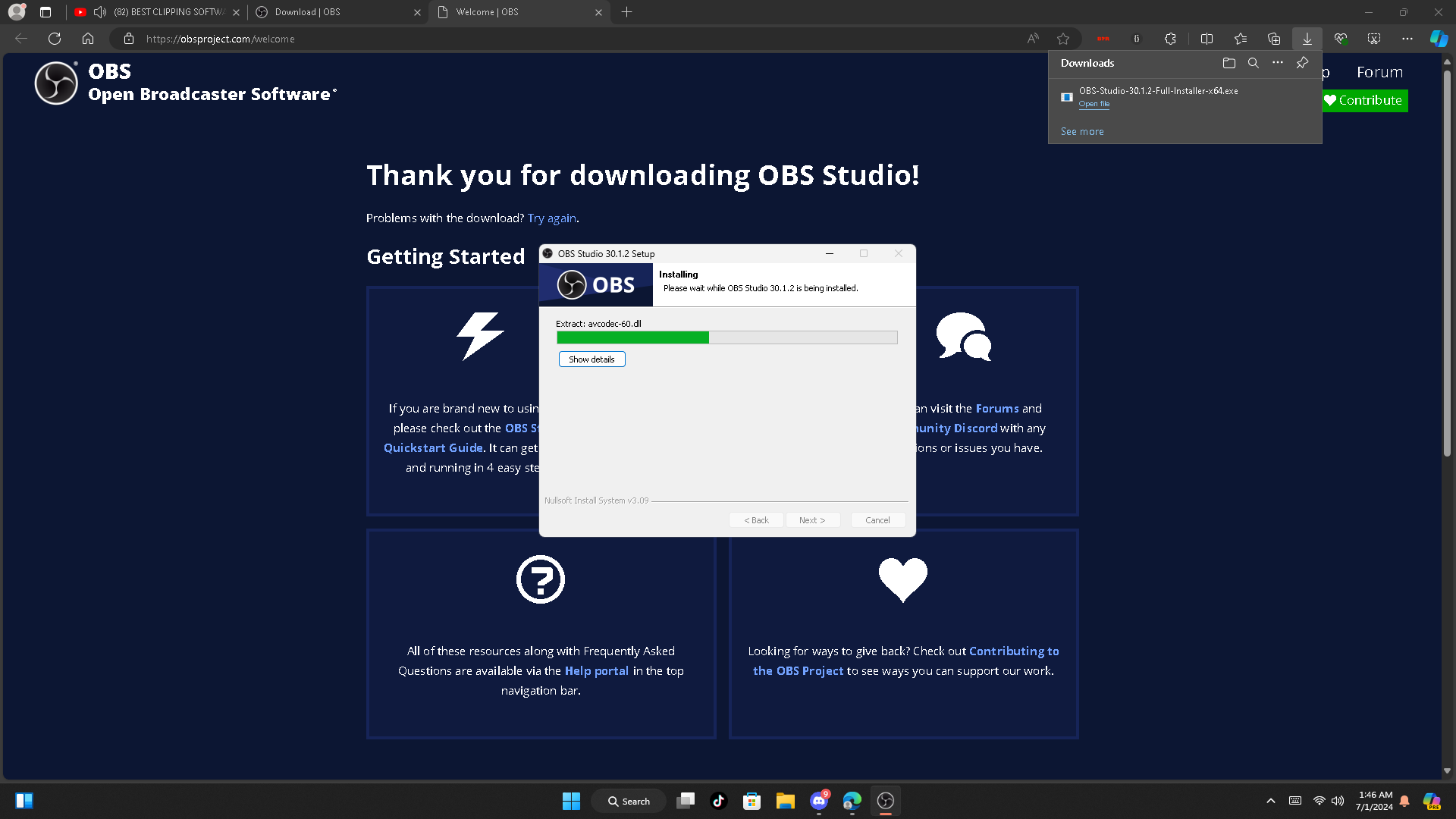Add this page to favorites star

1063,39
